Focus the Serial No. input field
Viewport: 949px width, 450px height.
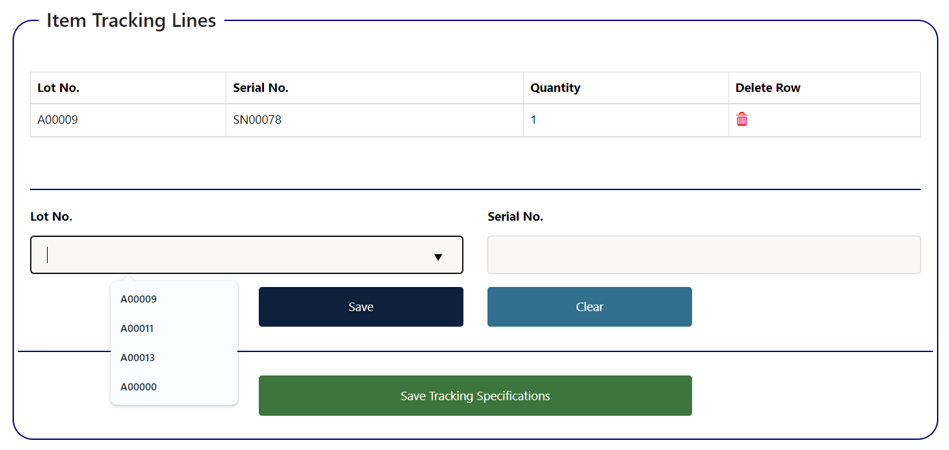click(704, 255)
